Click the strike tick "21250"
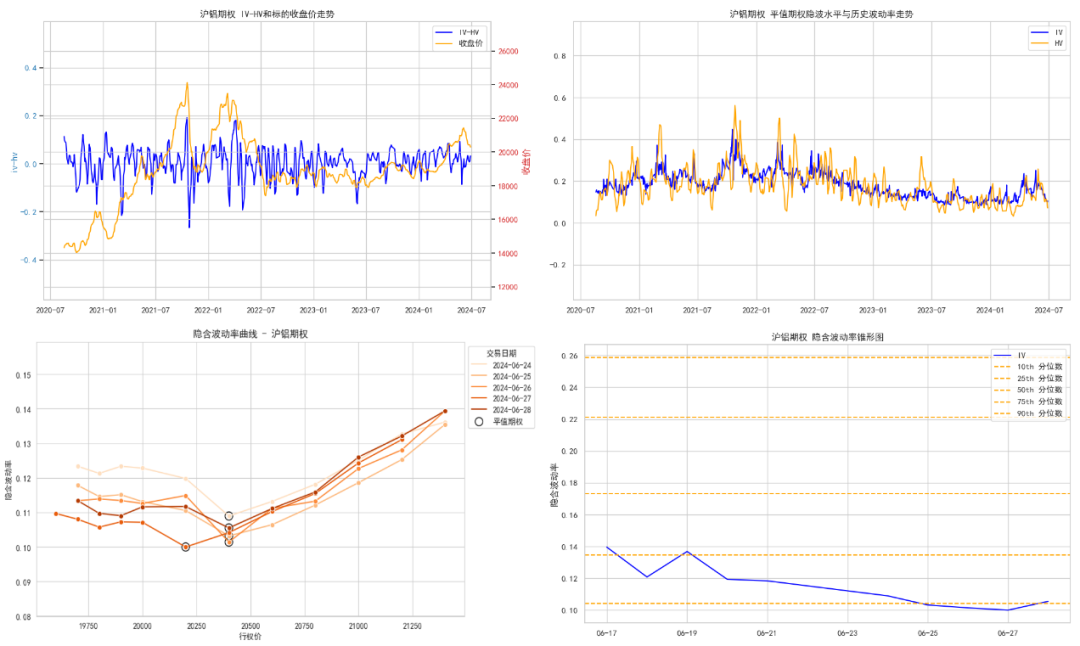The height and width of the screenshot is (646, 1080). pyautogui.click(x=411, y=627)
